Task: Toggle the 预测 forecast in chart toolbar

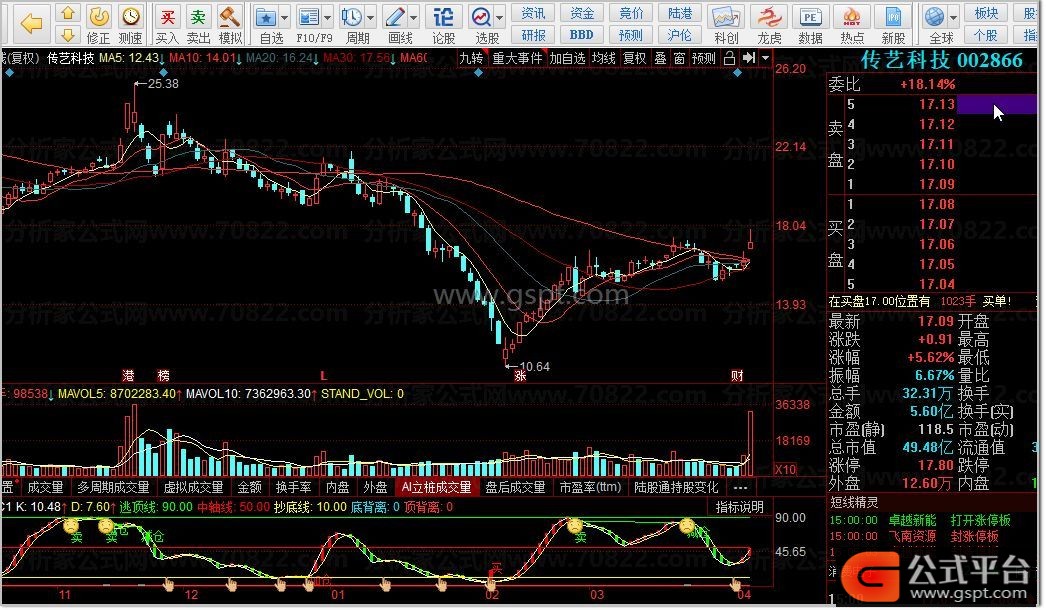Action: coord(704,59)
